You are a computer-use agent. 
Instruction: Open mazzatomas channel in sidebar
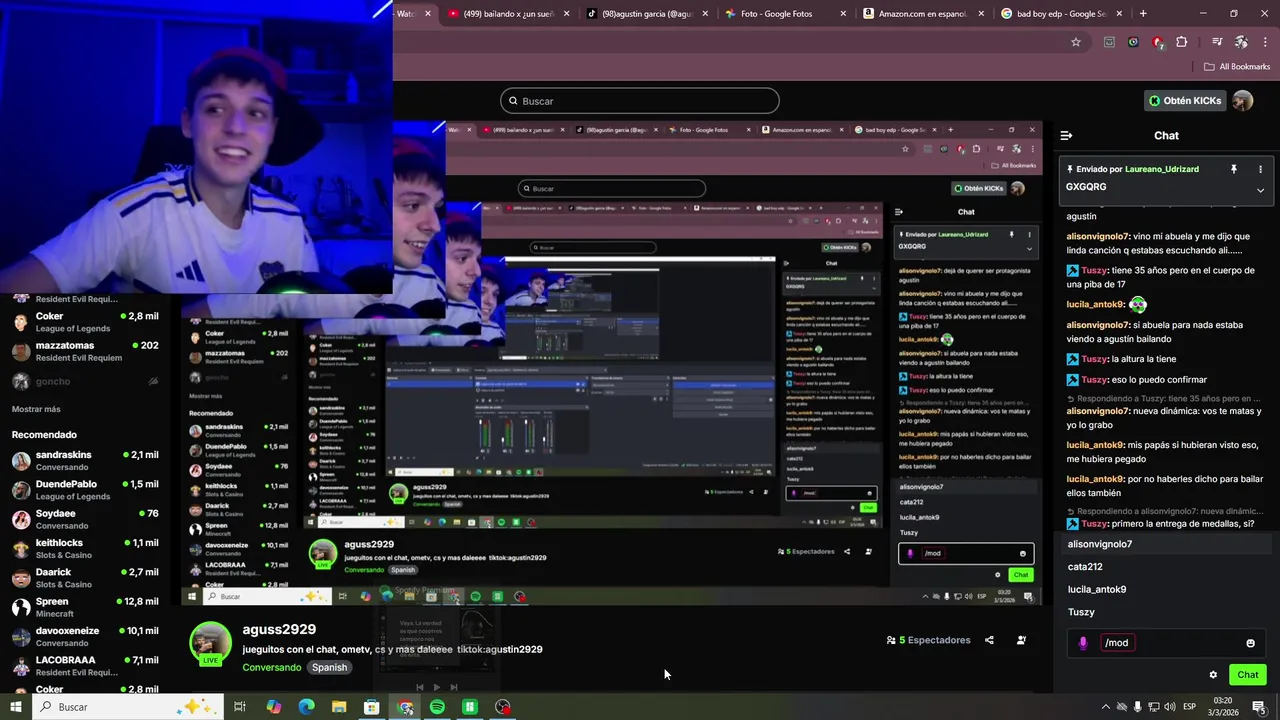click(85, 351)
